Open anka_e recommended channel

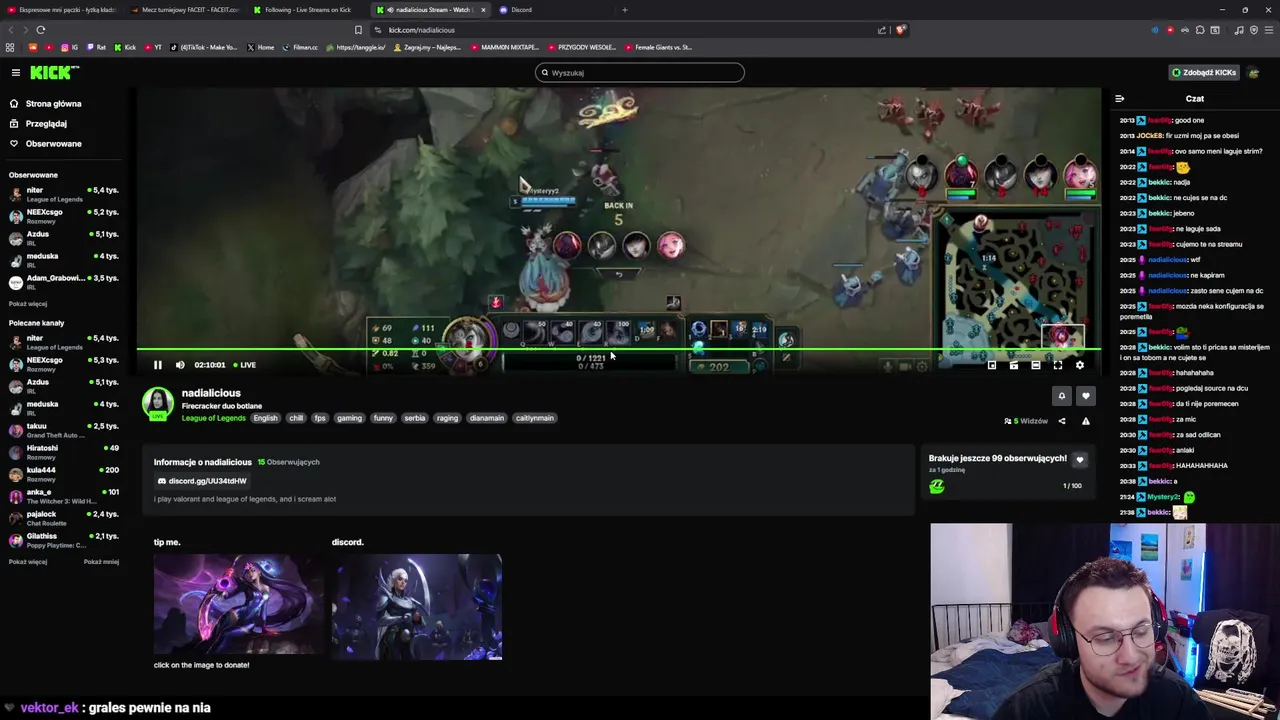(63, 496)
